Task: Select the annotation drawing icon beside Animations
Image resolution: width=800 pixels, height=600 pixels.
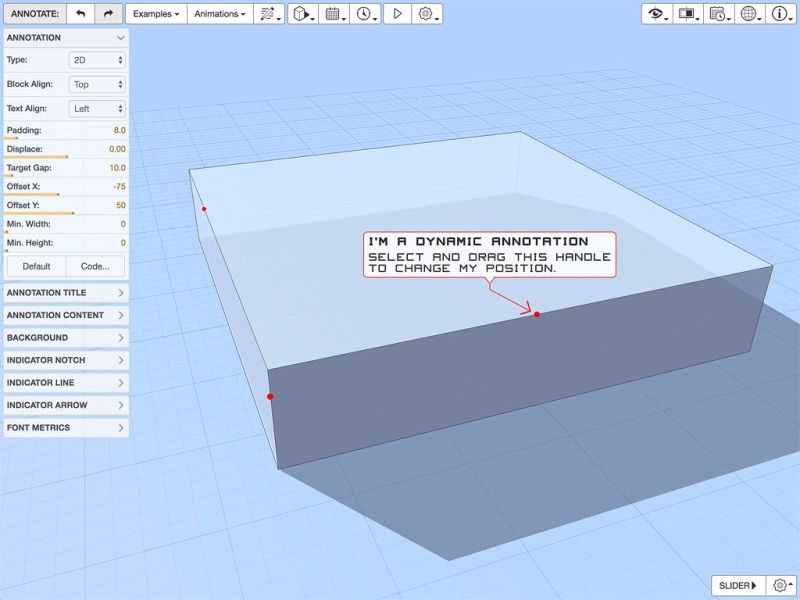Action: (x=265, y=14)
